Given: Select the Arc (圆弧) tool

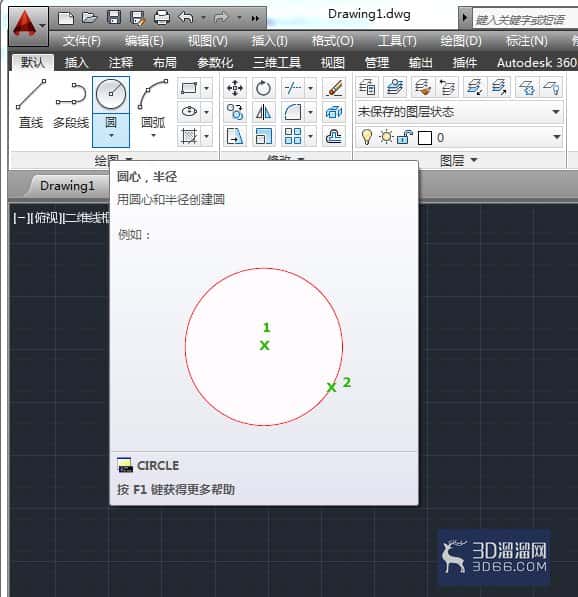Looking at the screenshot, I should [153, 107].
